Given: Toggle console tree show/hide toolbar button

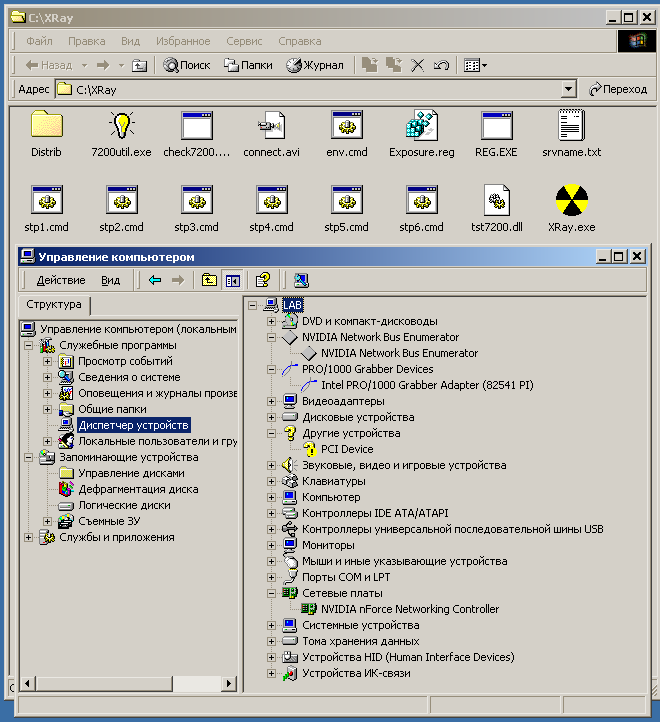Looking at the screenshot, I should point(232,280).
